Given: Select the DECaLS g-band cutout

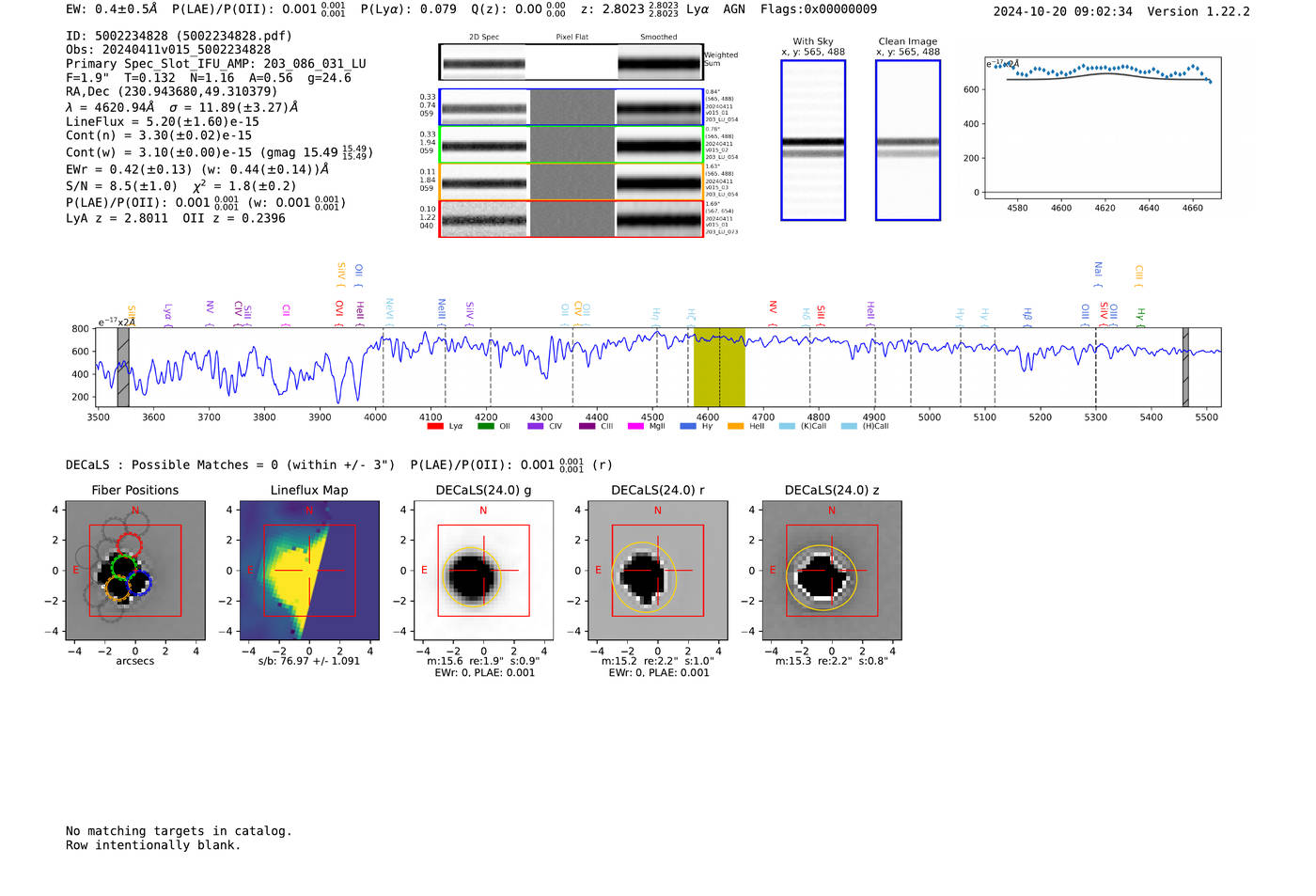Looking at the screenshot, I should (x=483, y=571).
